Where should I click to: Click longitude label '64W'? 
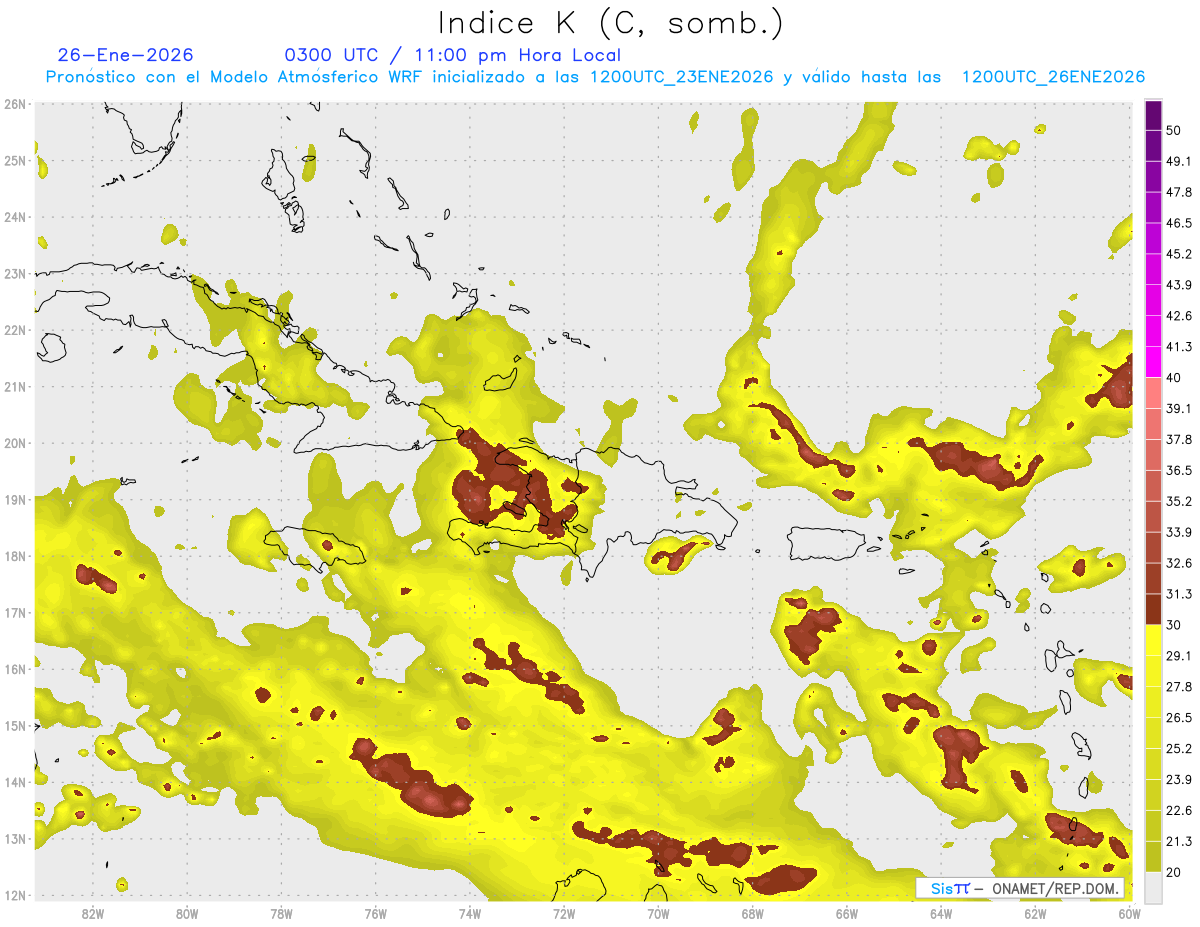tap(941, 913)
